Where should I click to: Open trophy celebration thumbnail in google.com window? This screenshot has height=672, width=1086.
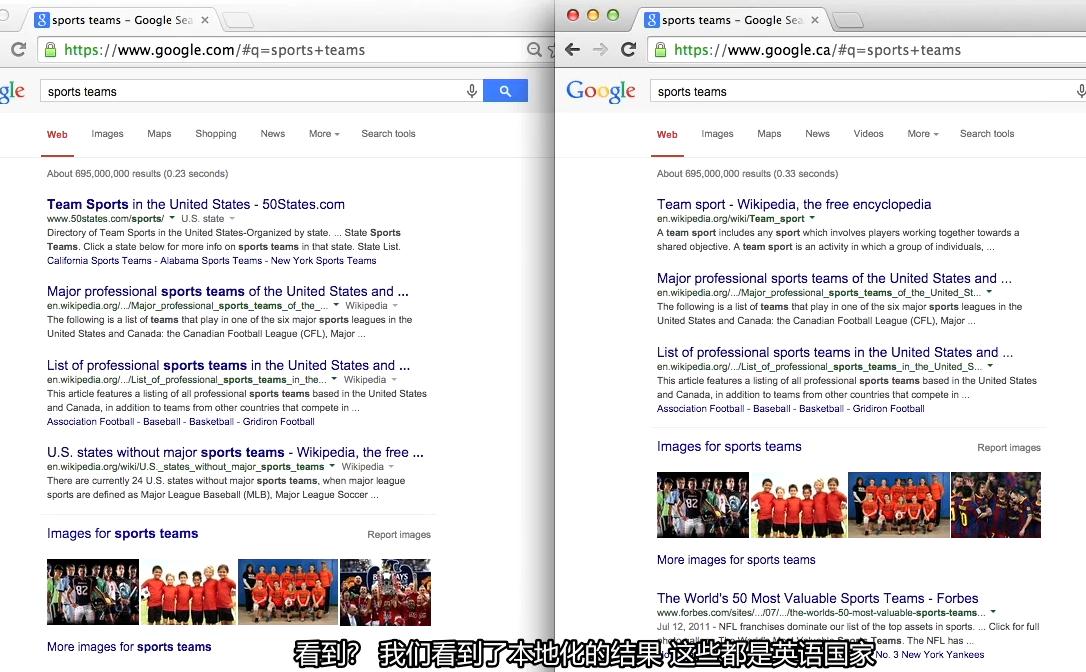(x=386, y=592)
